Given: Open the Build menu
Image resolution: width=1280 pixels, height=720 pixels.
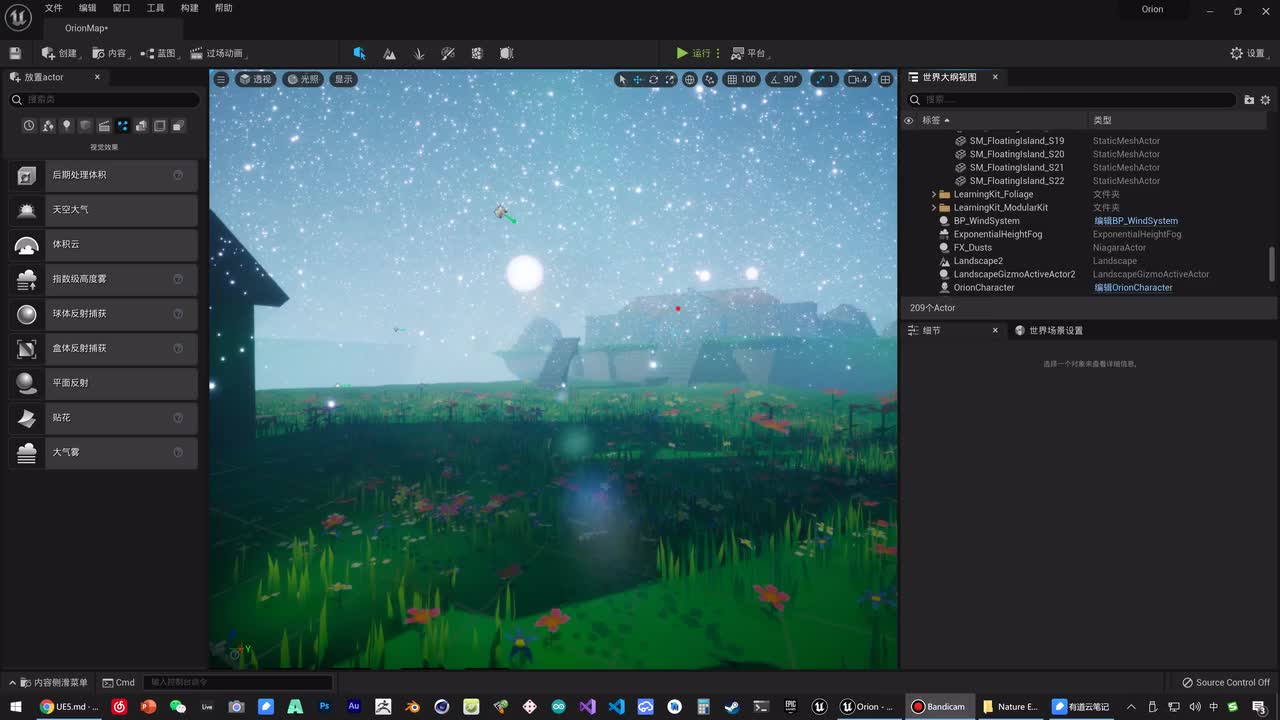Looking at the screenshot, I should [x=189, y=8].
